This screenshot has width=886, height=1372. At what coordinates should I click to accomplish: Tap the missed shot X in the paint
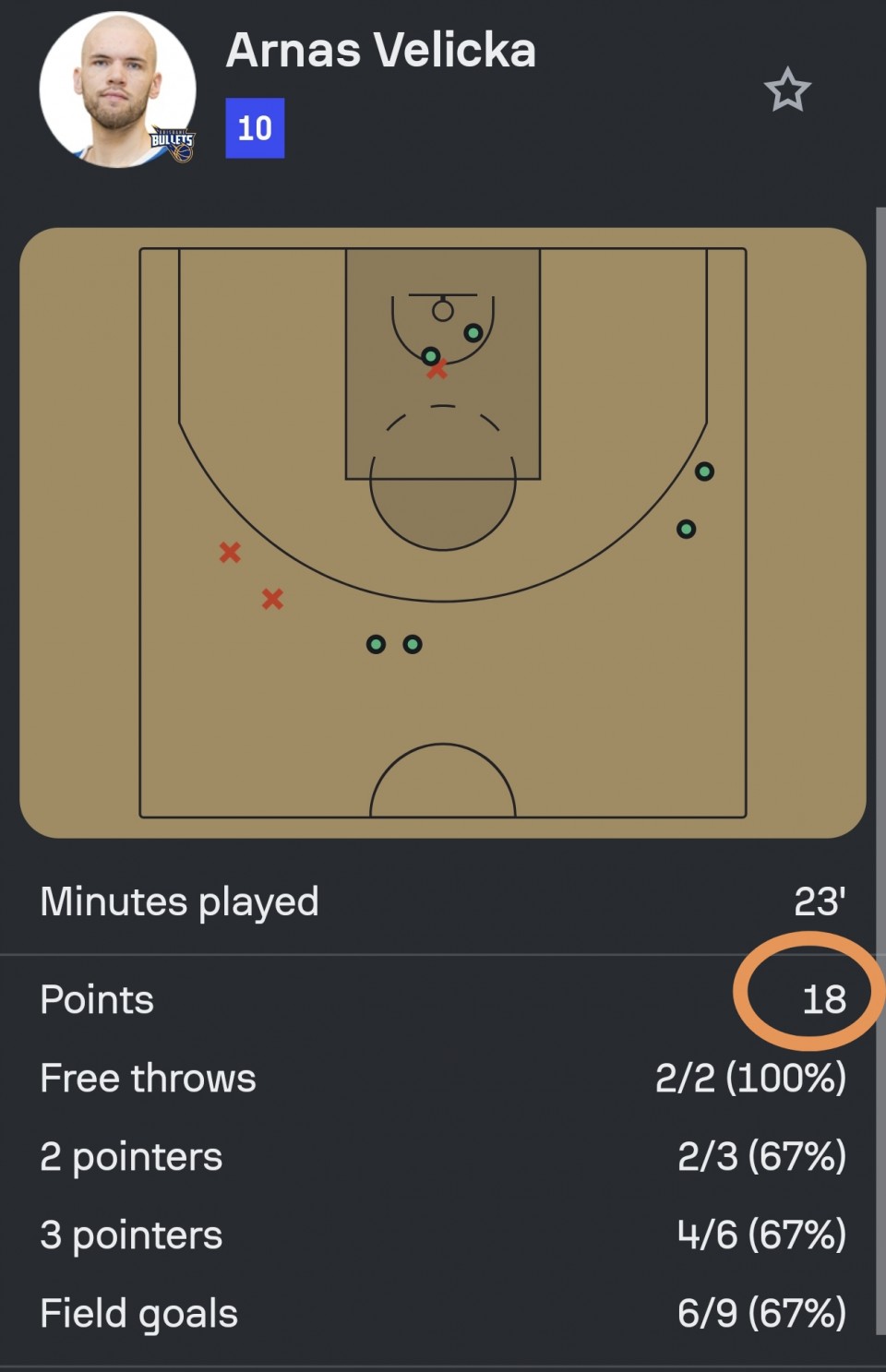[x=437, y=370]
